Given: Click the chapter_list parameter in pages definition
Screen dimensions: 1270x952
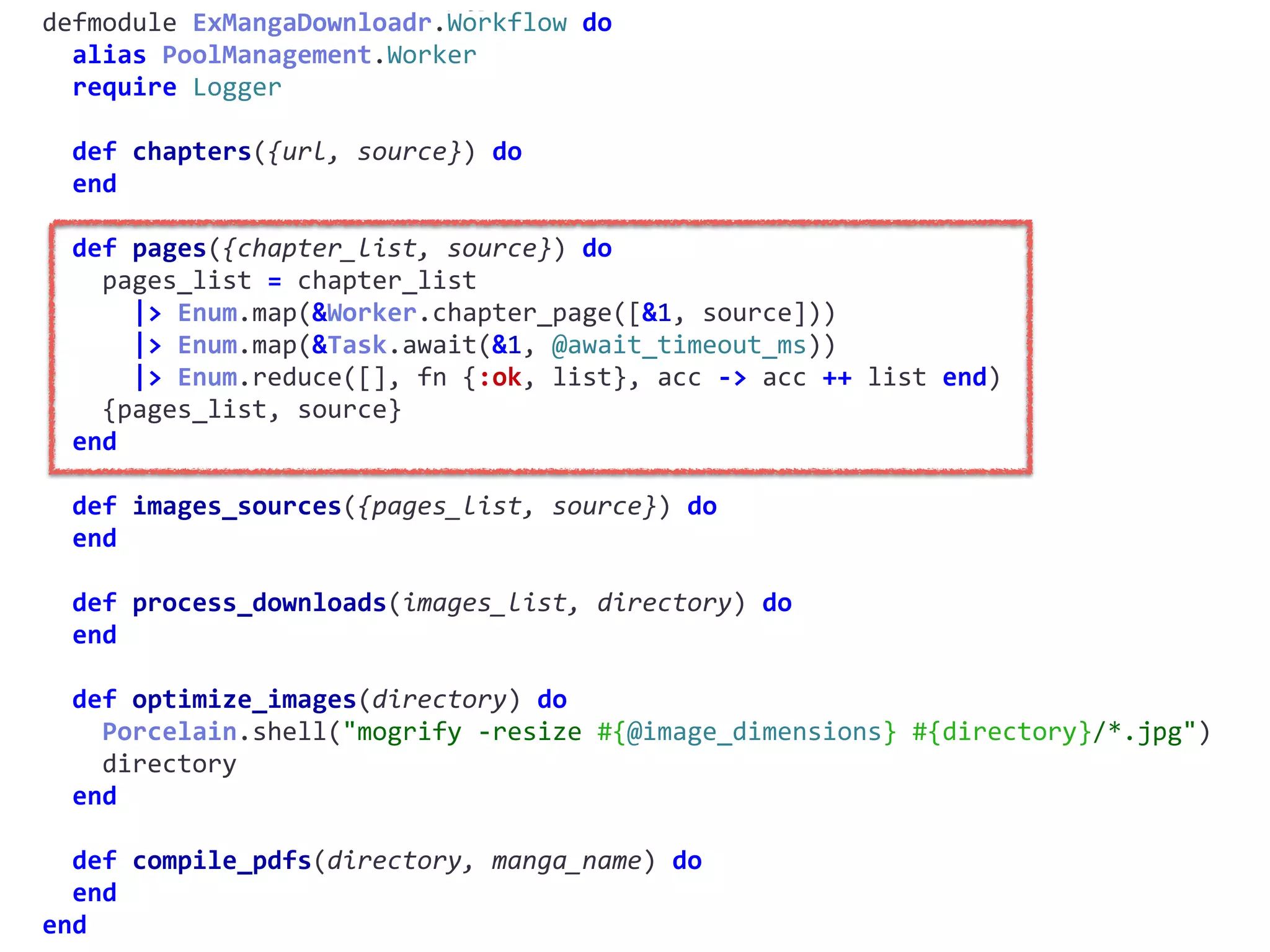Looking at the screenshot, I should coord(327,249).
